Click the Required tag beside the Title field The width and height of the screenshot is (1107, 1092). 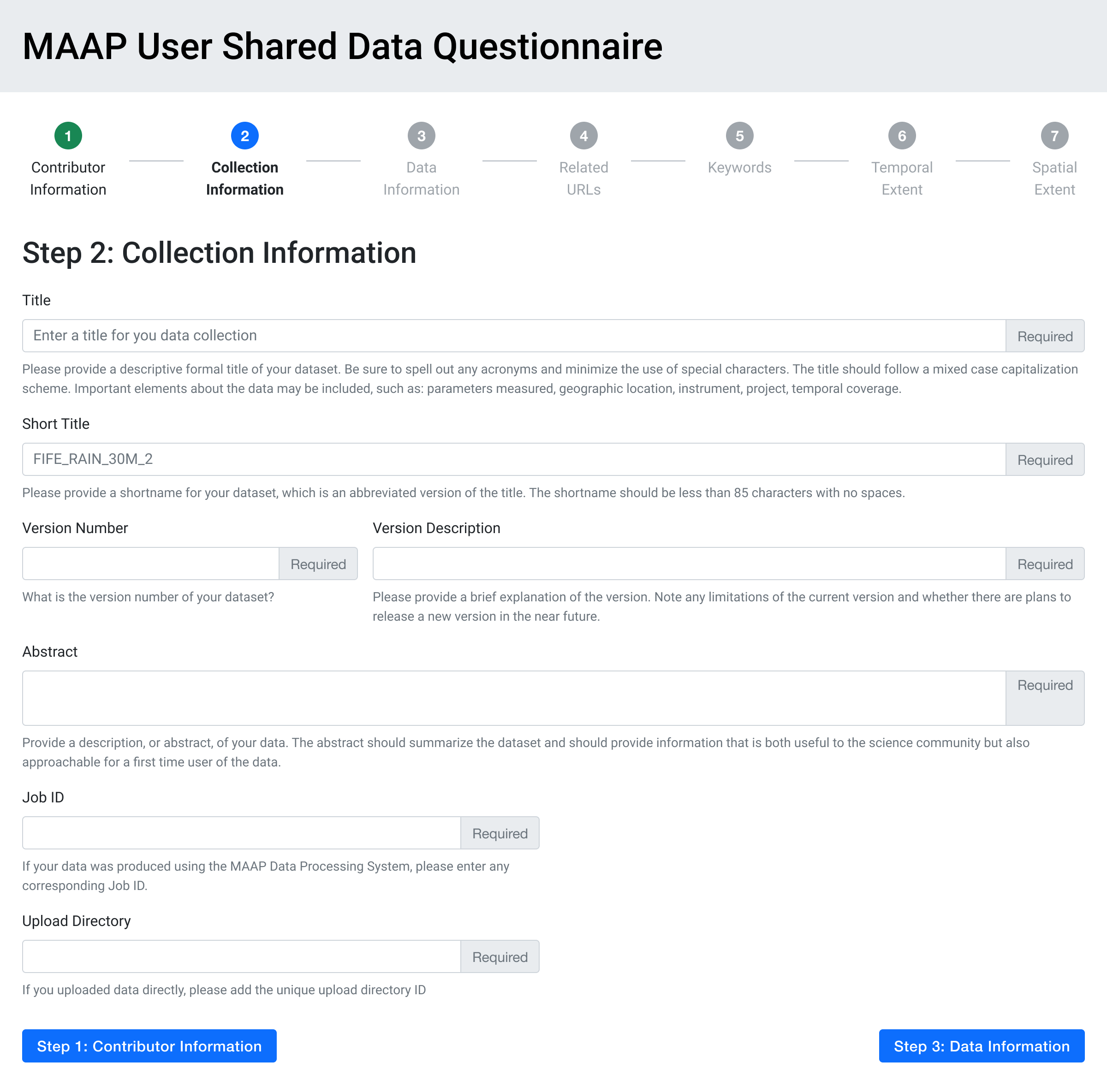click(x=1045, y=336)
